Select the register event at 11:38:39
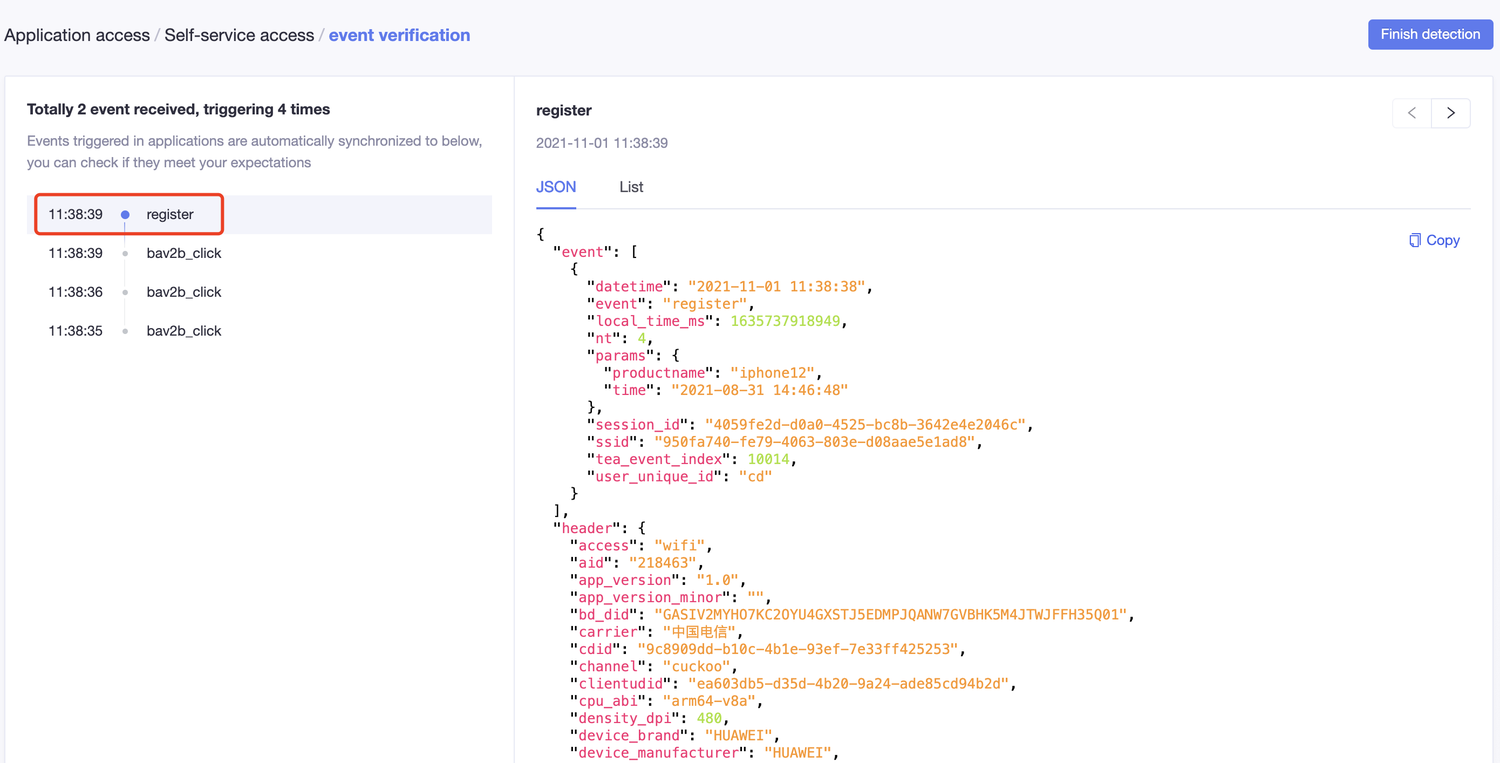 (x=259, y=214)
